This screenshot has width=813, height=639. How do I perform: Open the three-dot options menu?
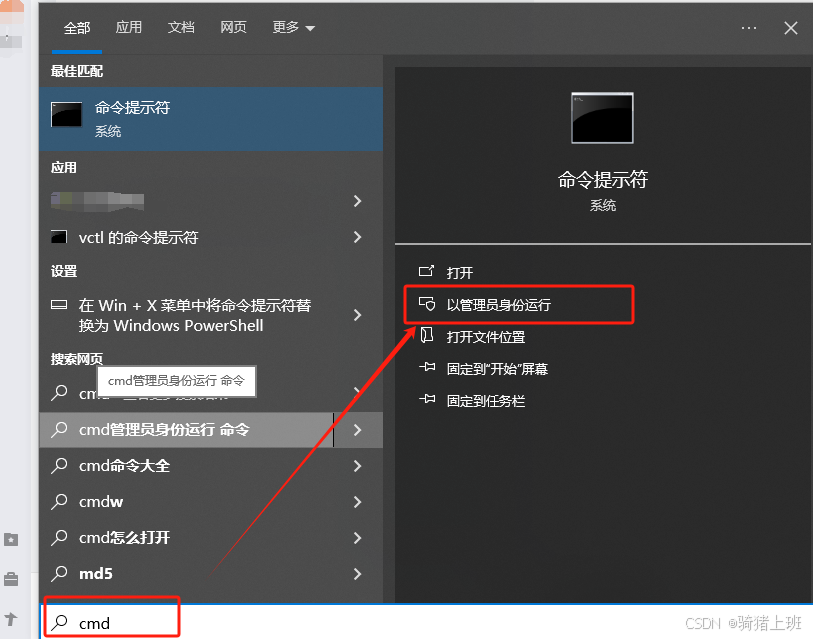click(749, 27)
